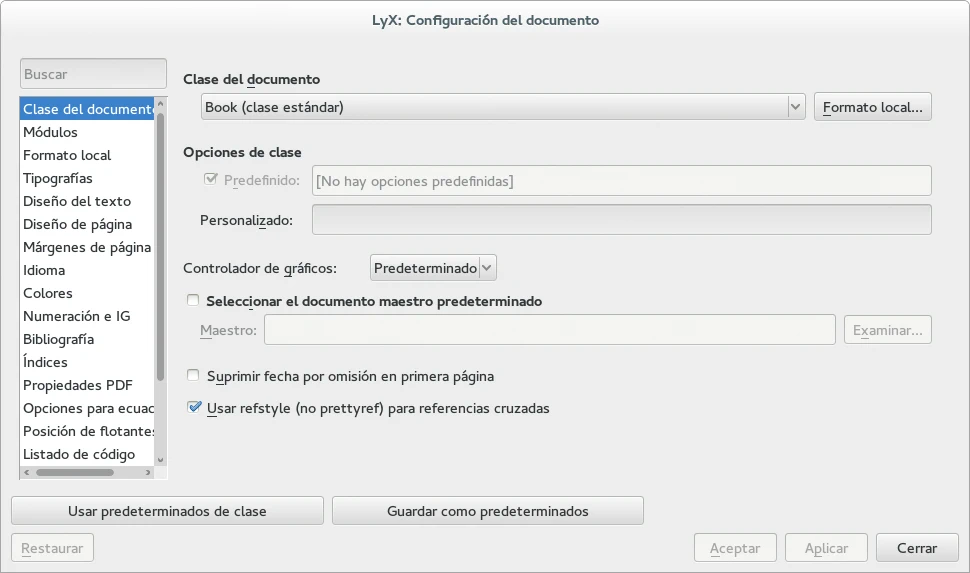Enable 'Seleccionar el documento maestro predeterminado' checkbox
The height and width of the screenshot is (573, 970).
click(x=194, y=300)
